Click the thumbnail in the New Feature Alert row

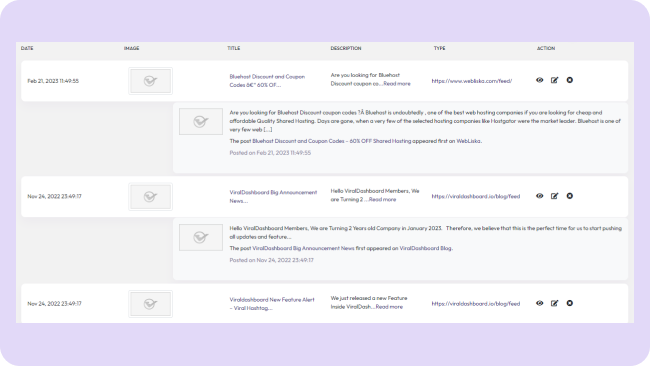pyautogui.click(x=150, y=304)
